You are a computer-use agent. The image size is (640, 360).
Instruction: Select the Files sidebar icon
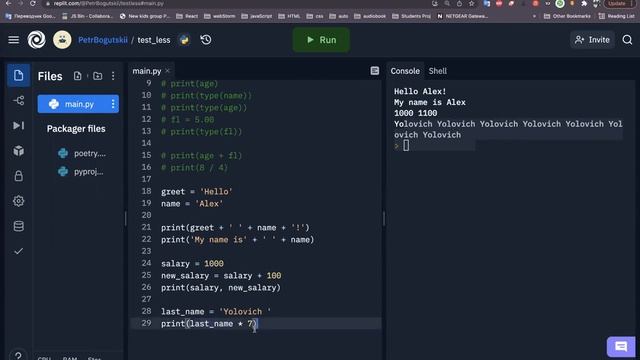(18, 75)
